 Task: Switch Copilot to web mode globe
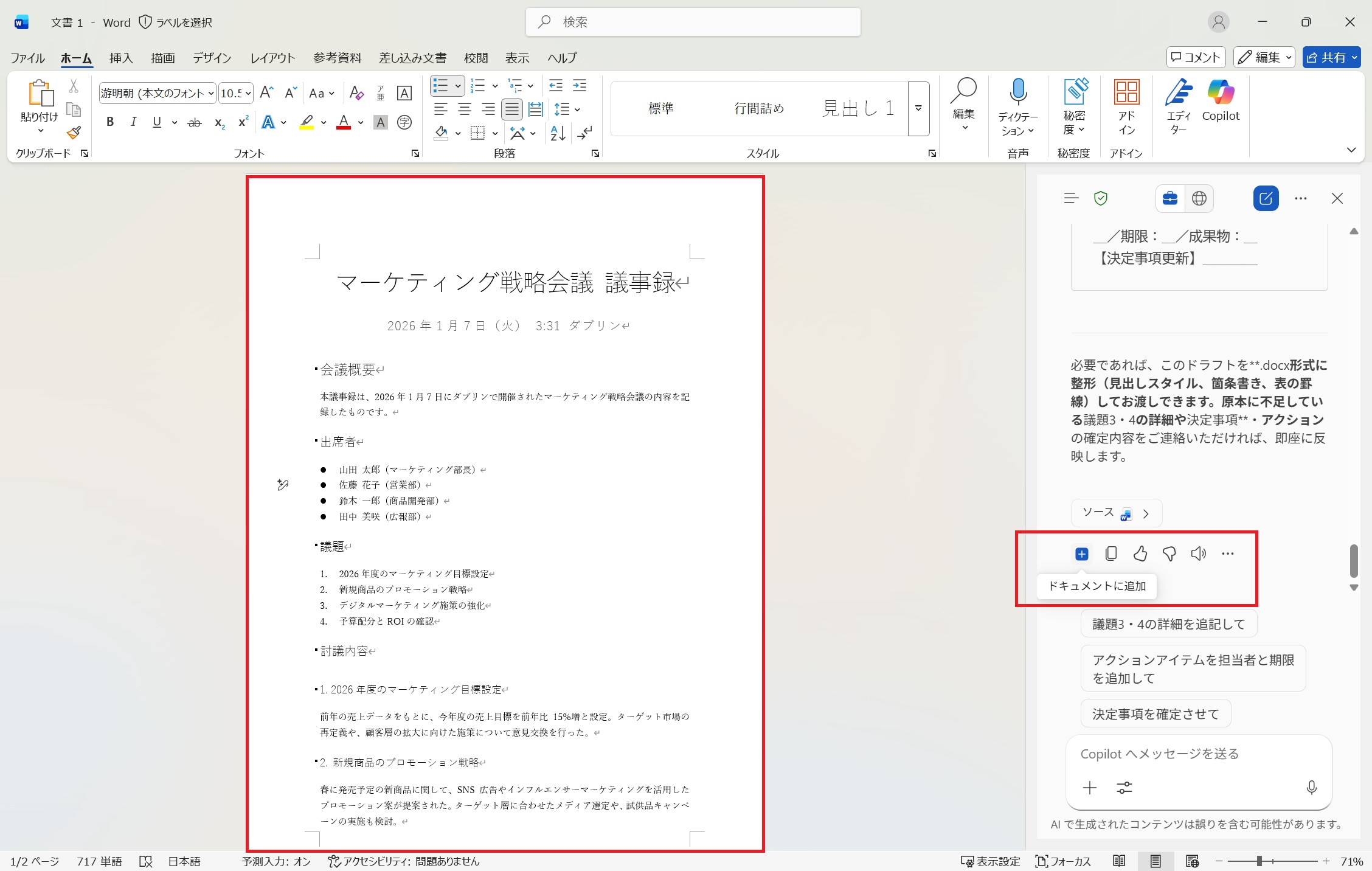point(1199,198)
